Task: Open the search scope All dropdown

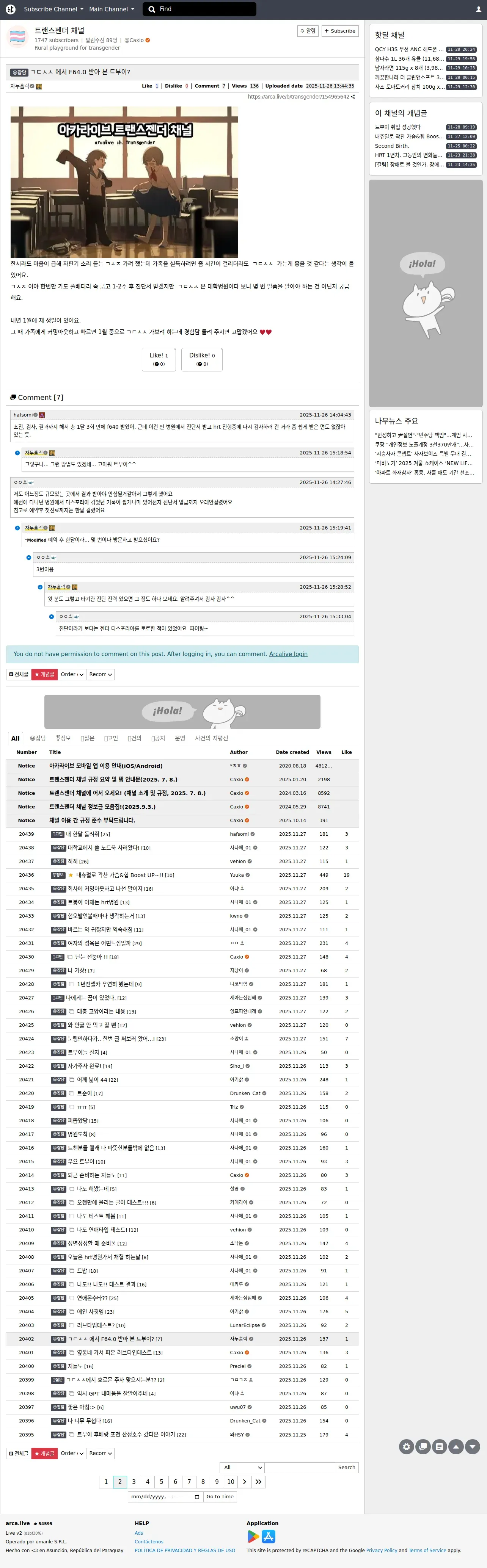Action: click(x=242, y=1468)
